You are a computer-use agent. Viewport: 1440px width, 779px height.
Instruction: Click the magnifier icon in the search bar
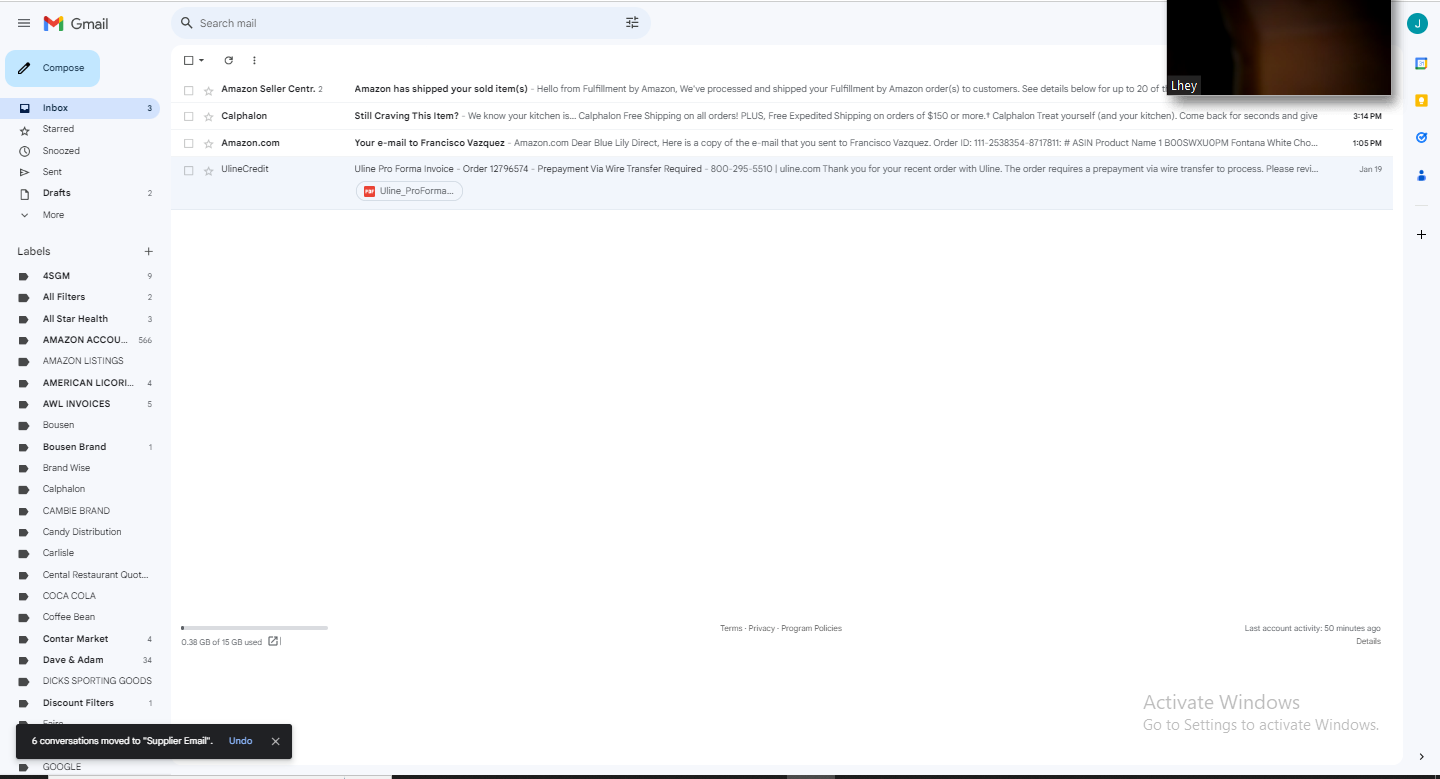point(186,23)
